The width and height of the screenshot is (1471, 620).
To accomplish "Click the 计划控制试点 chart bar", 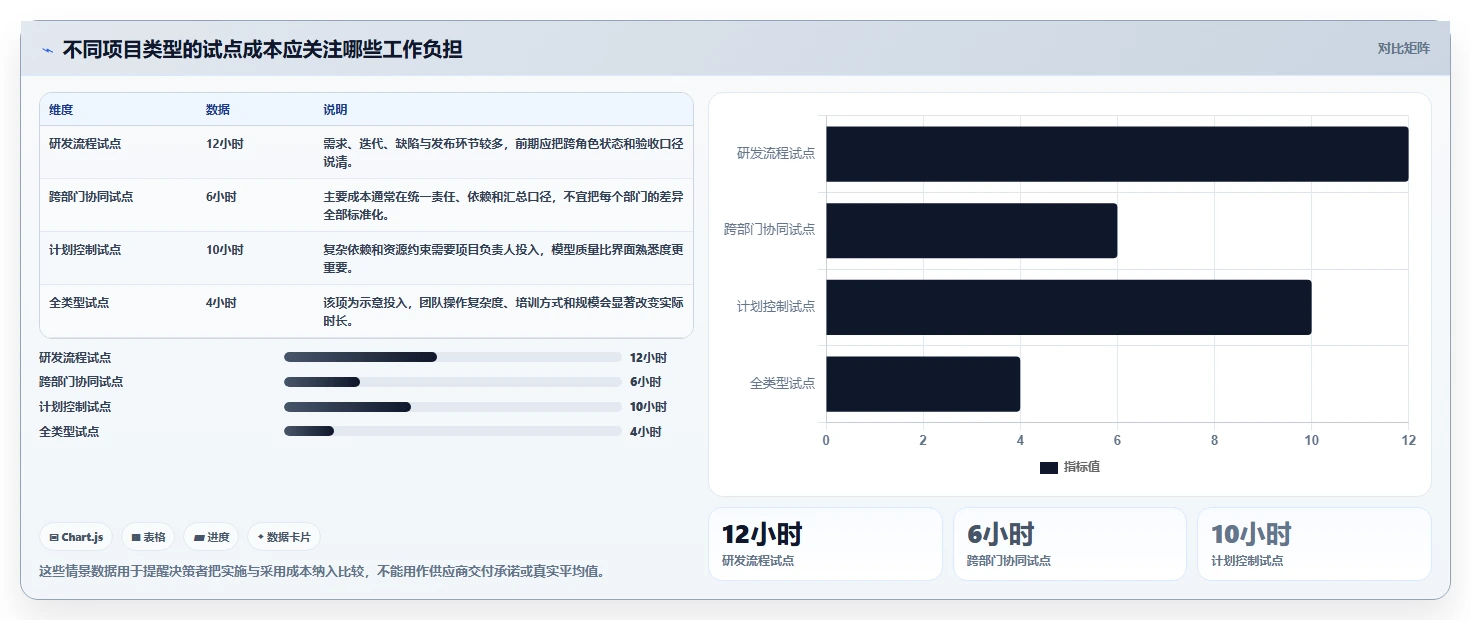I will tap(1068, 307).
